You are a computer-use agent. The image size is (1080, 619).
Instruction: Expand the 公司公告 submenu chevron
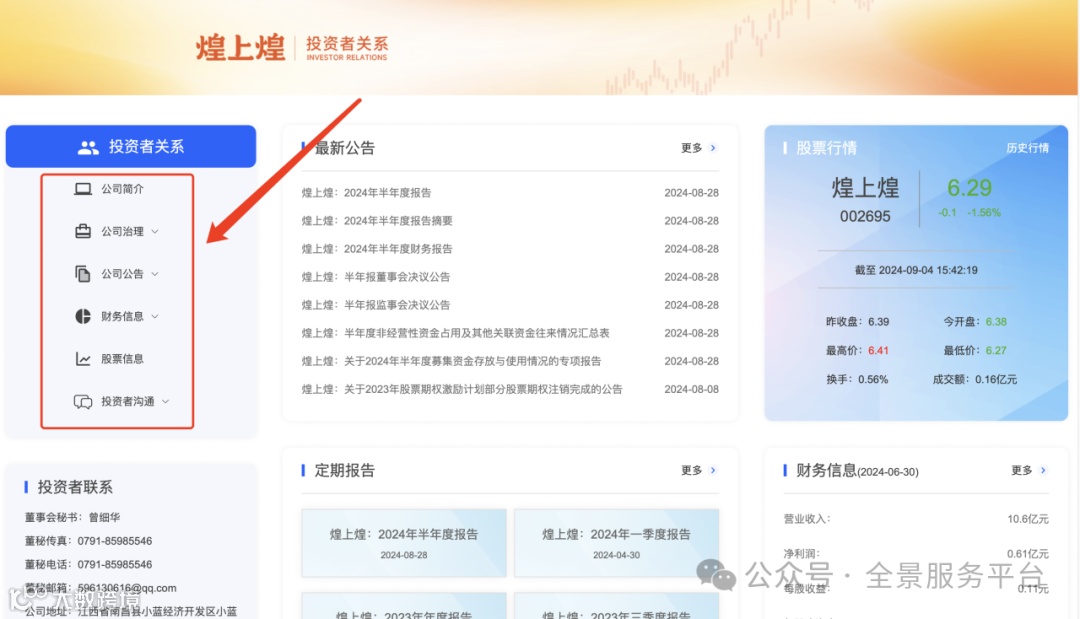point(155,274)
